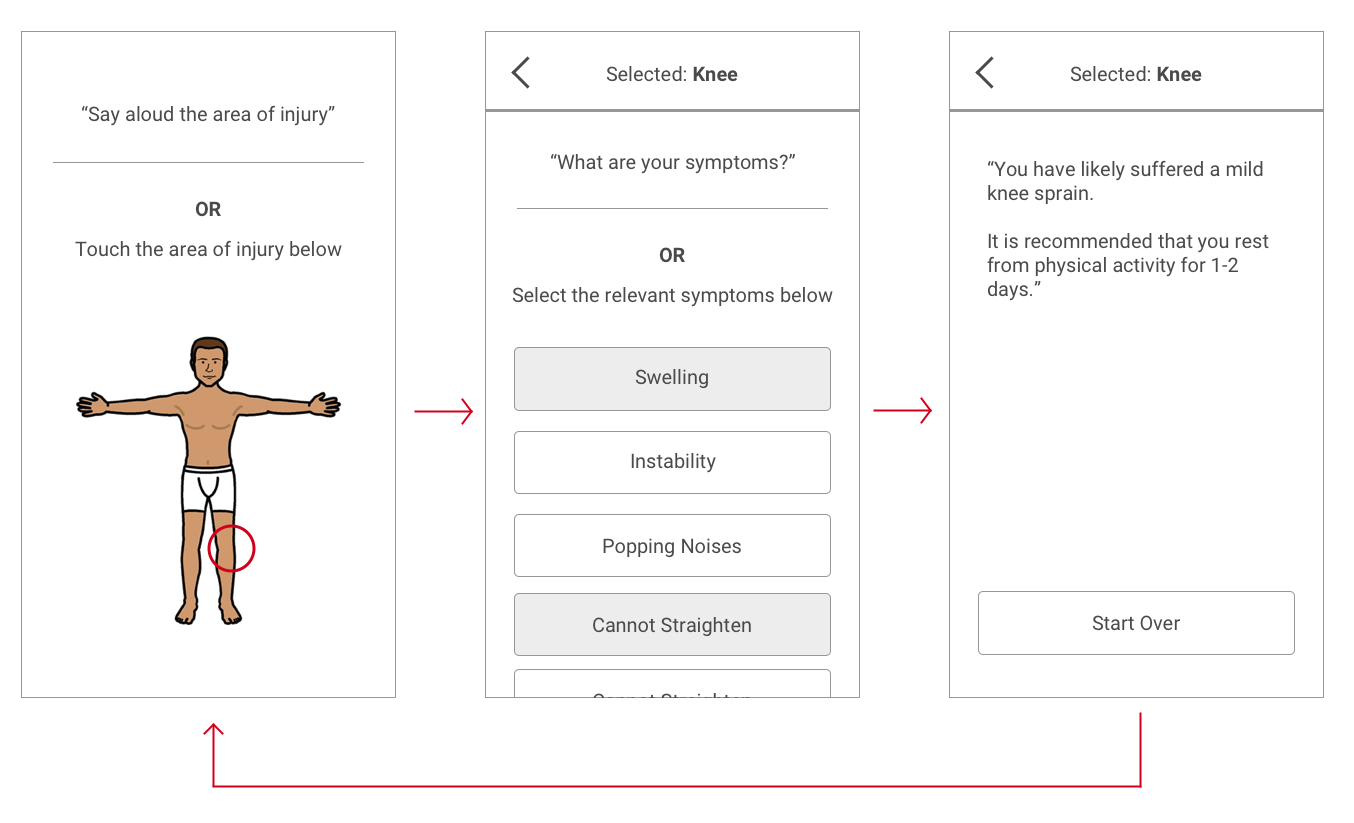The width and height of the screenshot is (1354, 823).
Task: Select the Instability symptom
Action: (672, 462)
